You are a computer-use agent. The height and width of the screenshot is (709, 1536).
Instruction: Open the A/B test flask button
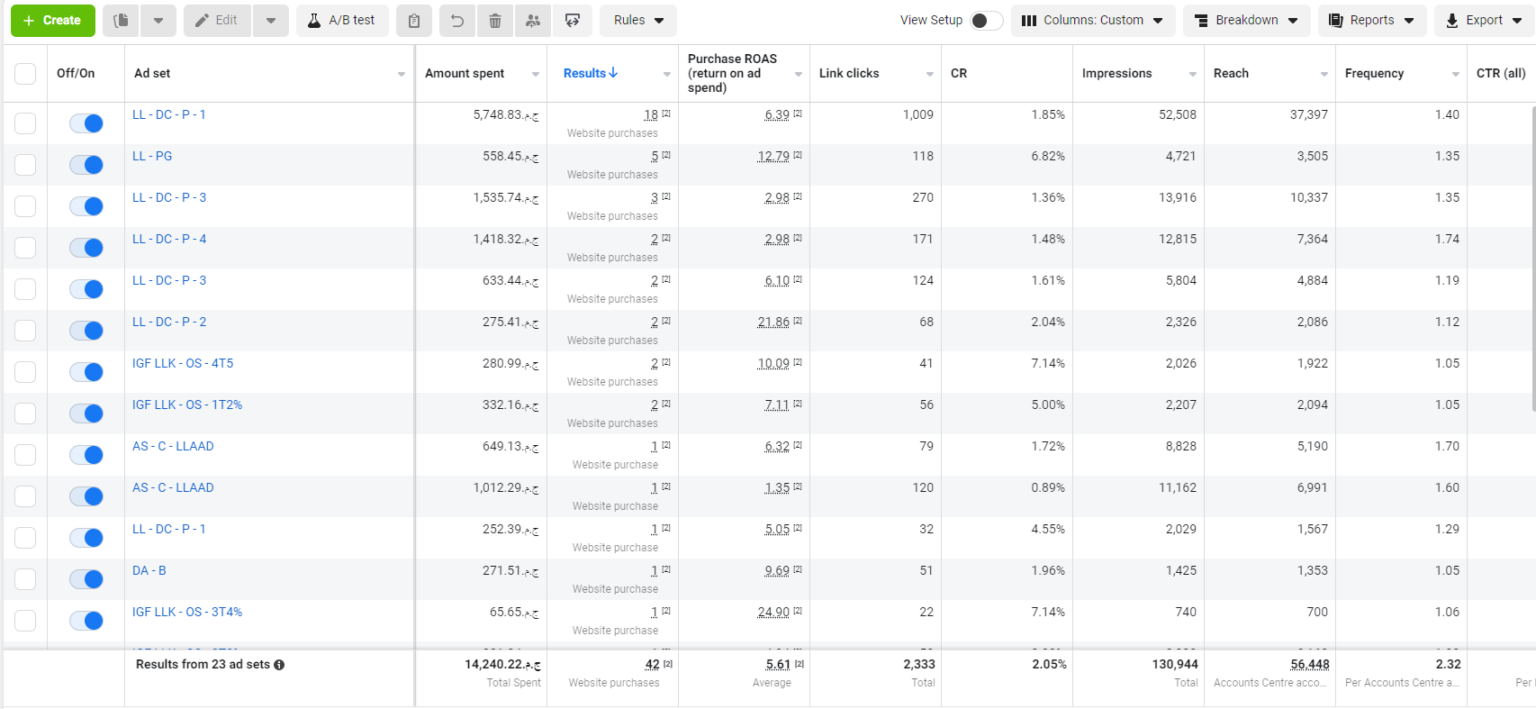tap(342, 21)
